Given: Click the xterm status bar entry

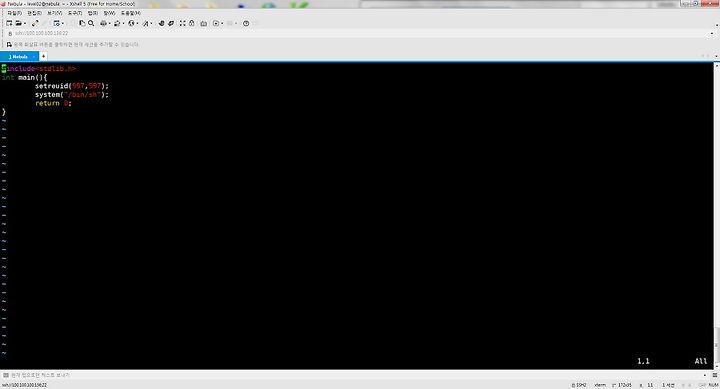Looking at the screenshot, I should (x=600, y=385).
